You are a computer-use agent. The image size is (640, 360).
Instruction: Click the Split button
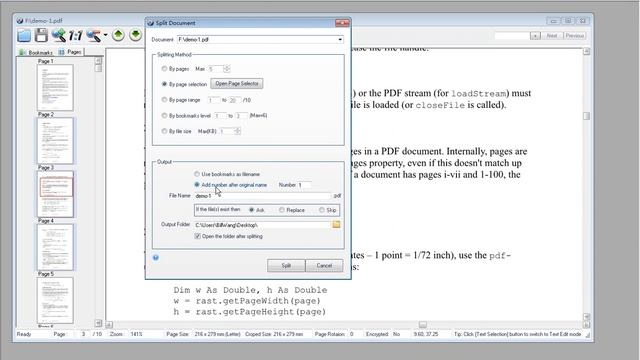[x=286, y=266]
